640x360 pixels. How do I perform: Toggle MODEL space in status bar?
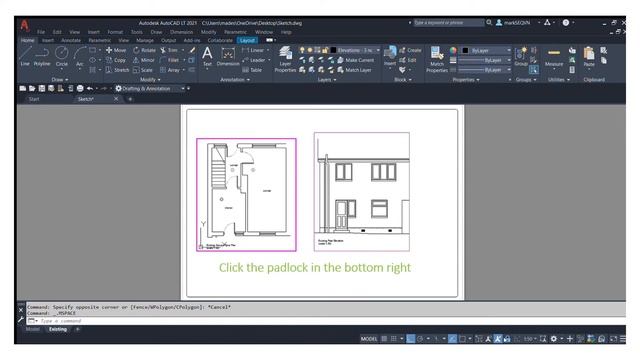click(369, 338)
